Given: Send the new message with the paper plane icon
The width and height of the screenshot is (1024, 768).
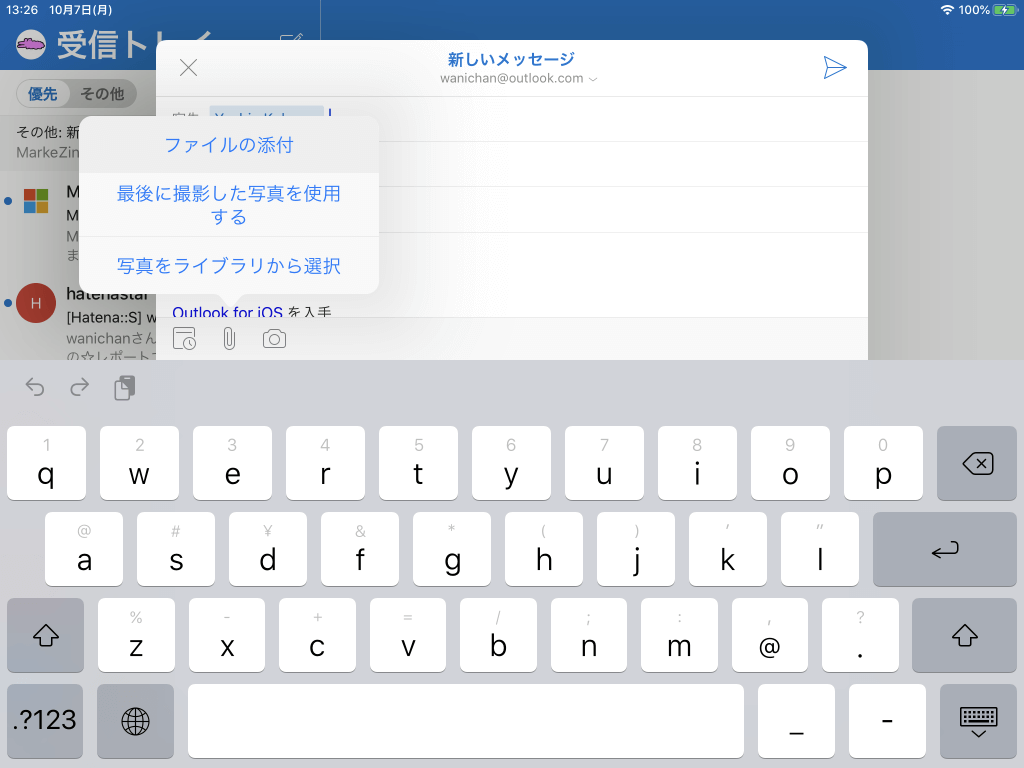Looking at the screenshot, I should point(834,68).
